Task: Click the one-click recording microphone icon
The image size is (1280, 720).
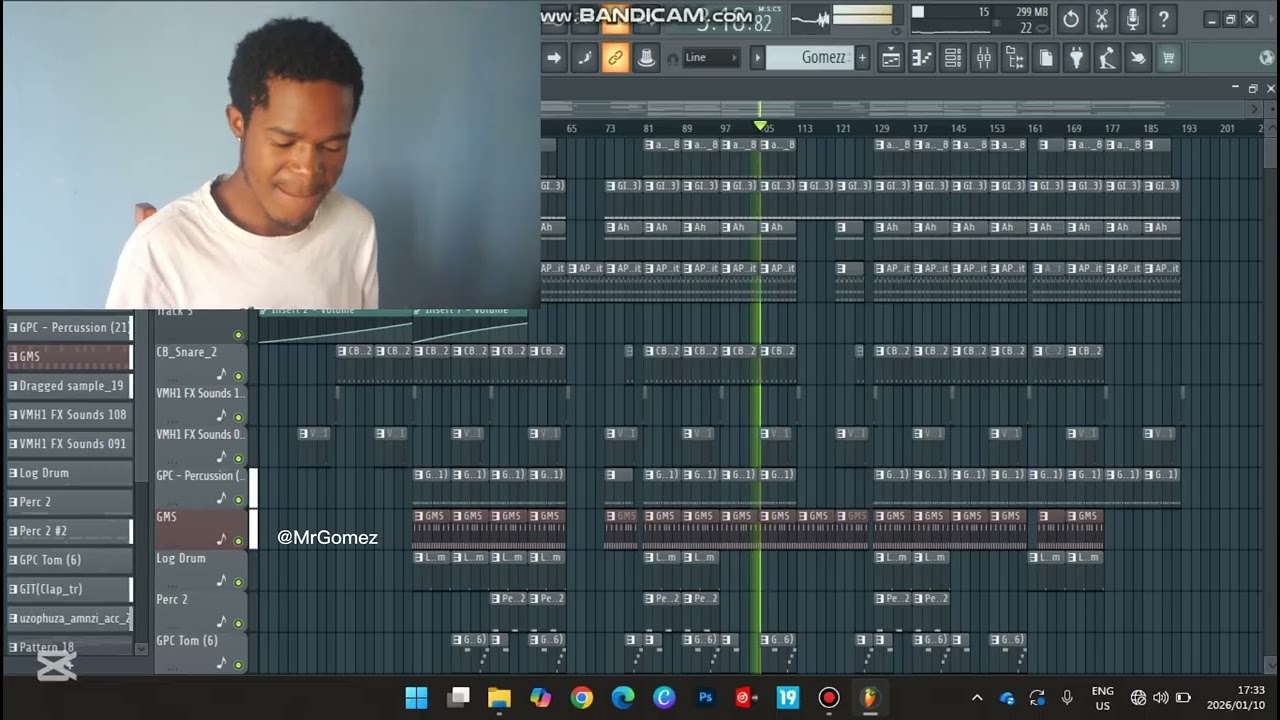Action: click(1133, 19)
